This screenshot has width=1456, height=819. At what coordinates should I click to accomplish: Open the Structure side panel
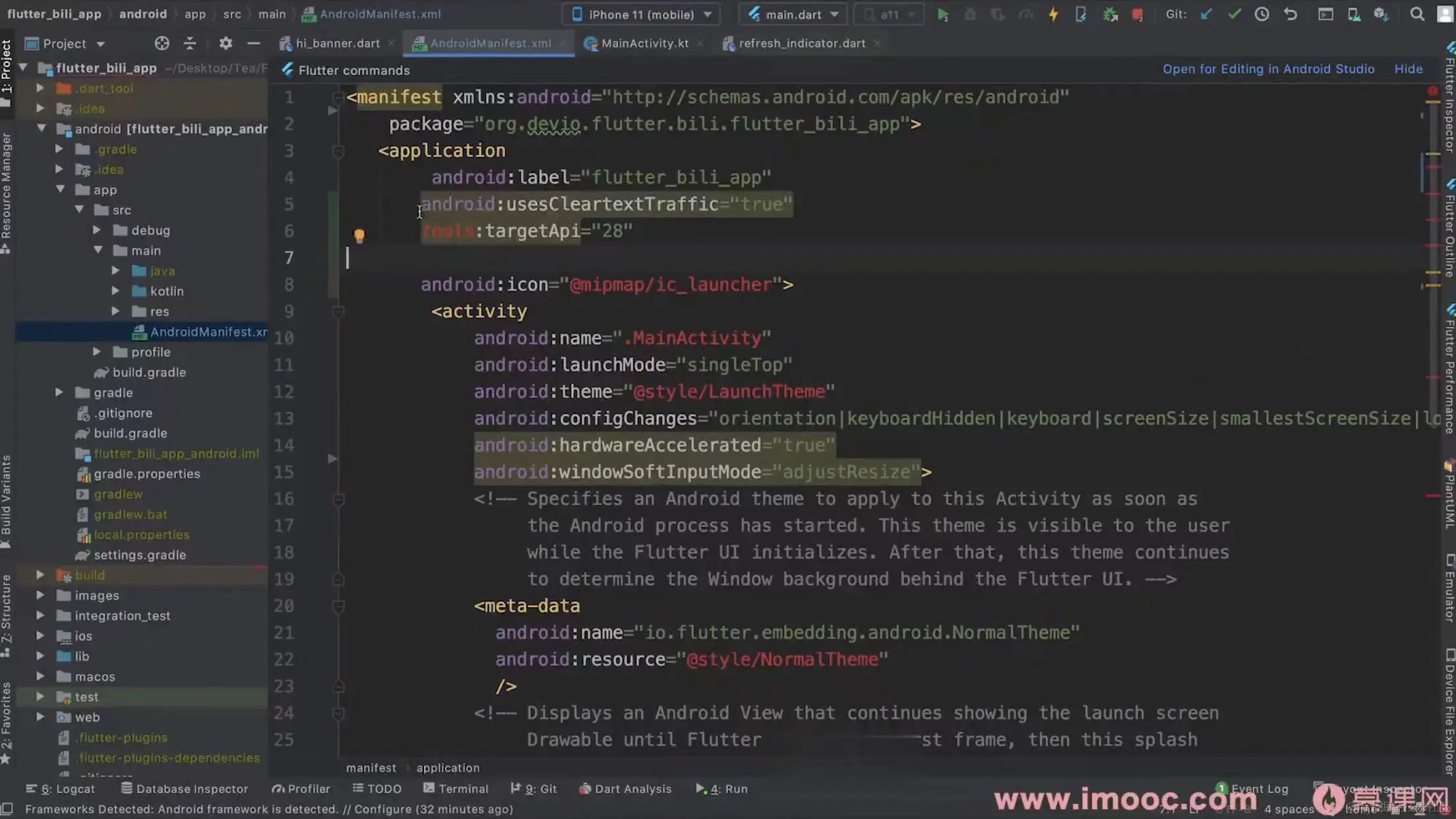click(6, 616)
